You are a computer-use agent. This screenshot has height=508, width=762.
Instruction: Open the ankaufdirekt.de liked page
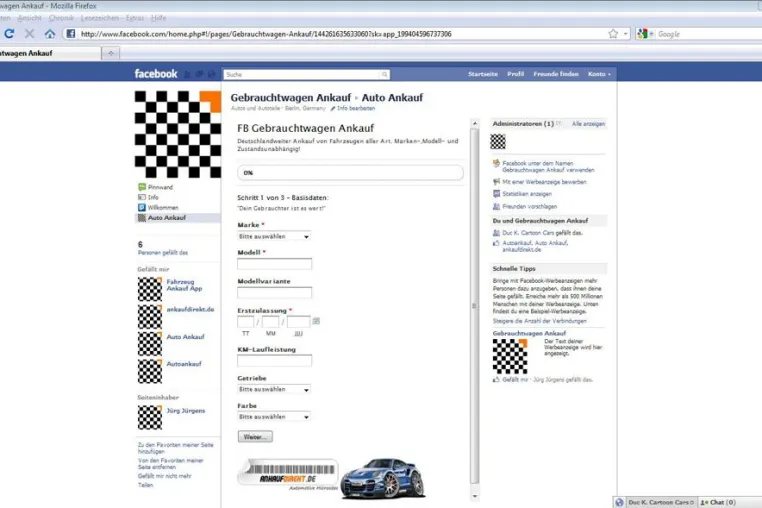point(190,309)
